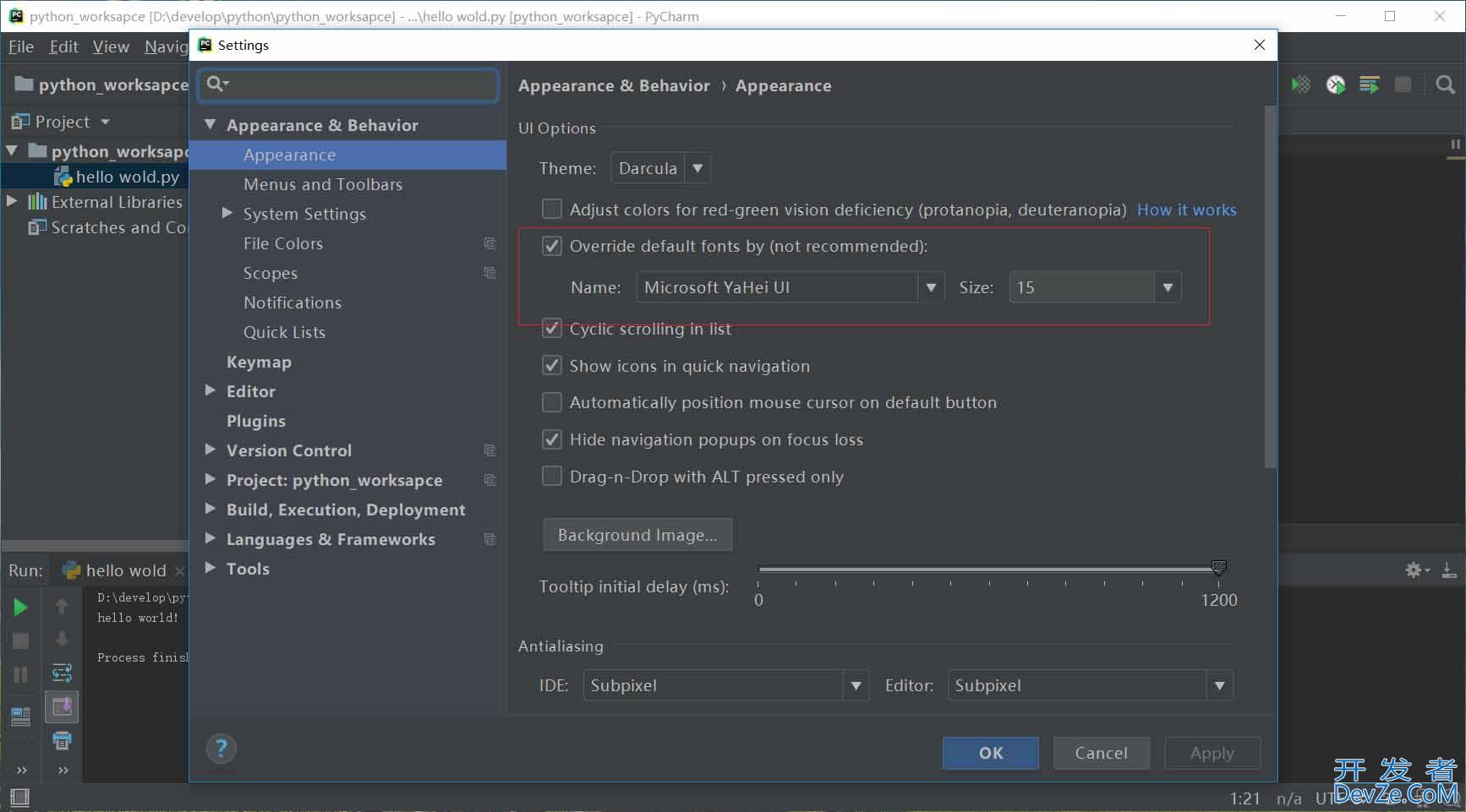Expand the Editor settings group

[x=211, y=390]
